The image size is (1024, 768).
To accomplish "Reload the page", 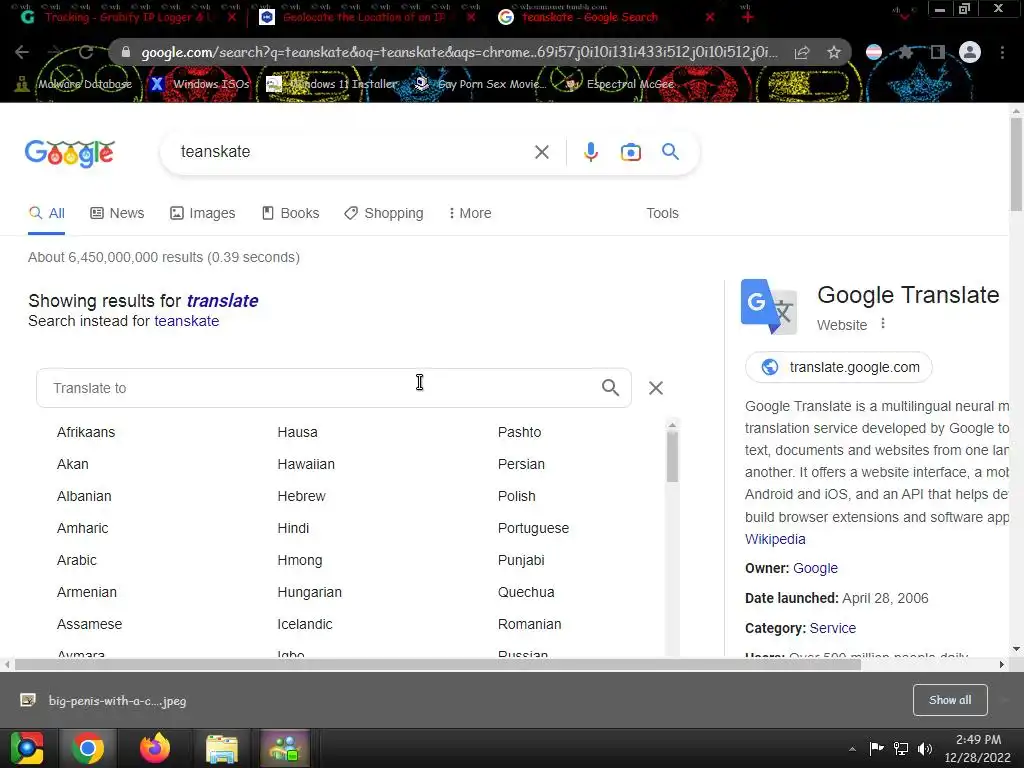I will click(86, 52).
